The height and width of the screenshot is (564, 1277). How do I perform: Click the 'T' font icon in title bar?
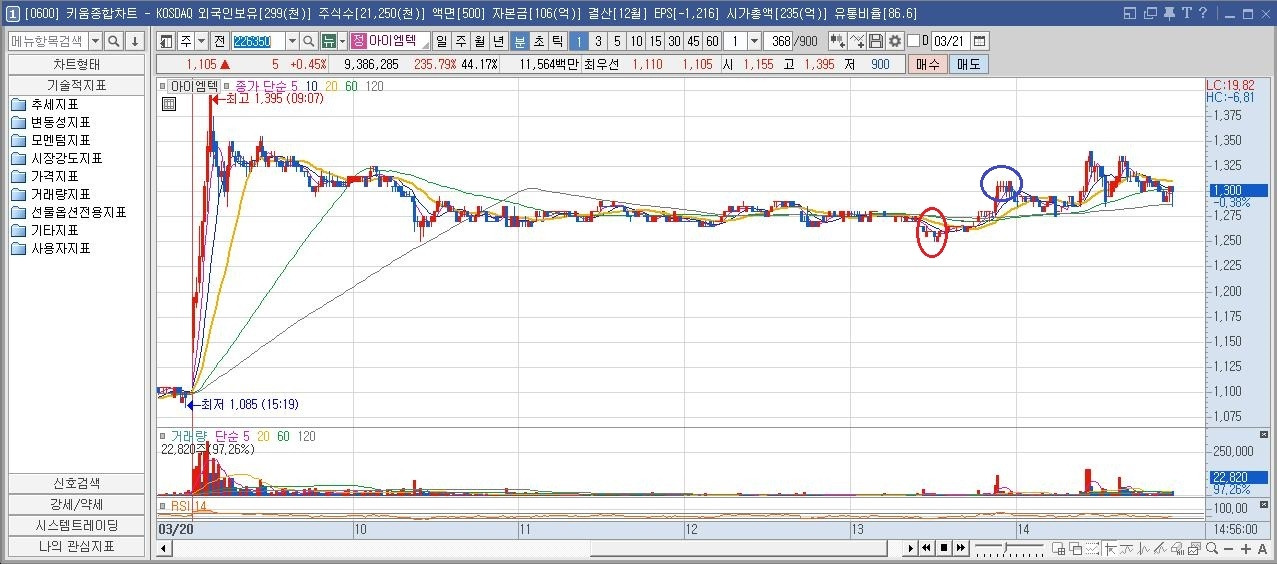coord(1188,13)
